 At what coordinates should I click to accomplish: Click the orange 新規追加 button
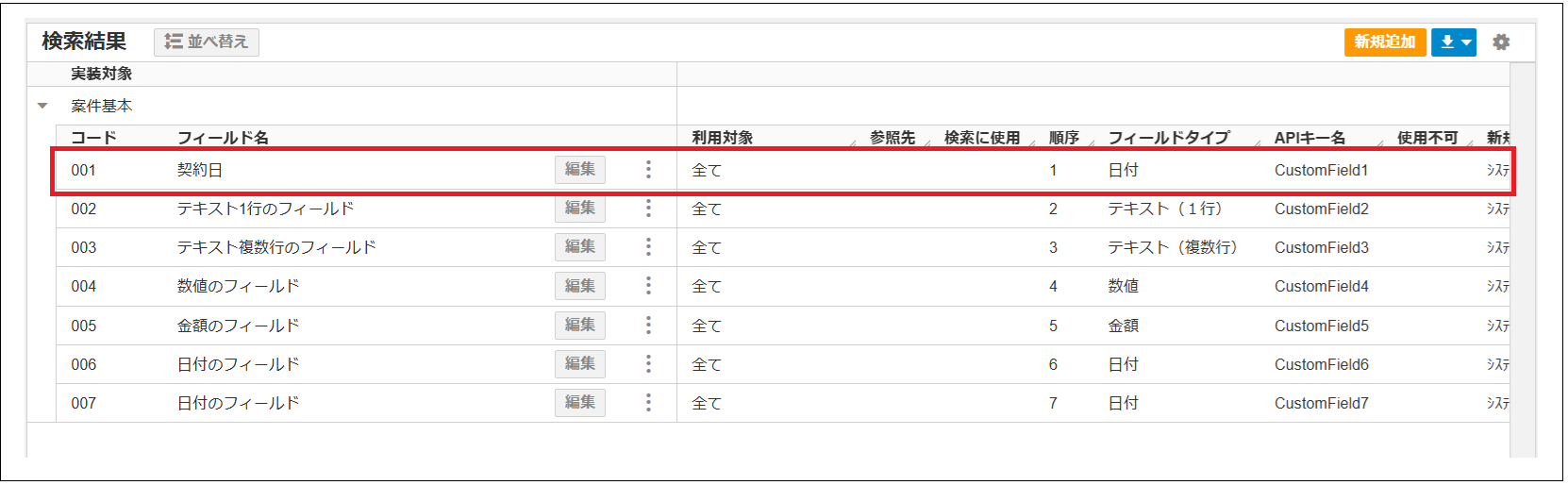[1384, 42]
